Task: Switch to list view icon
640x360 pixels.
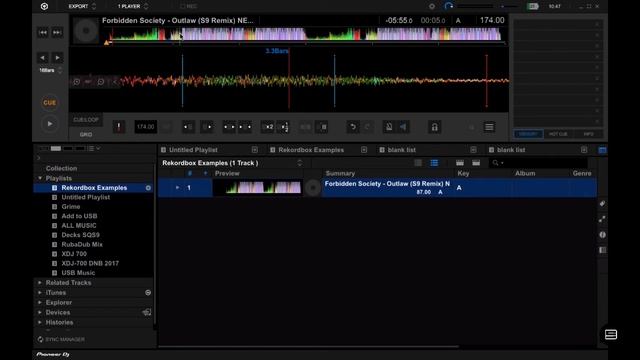Action: 434,163
